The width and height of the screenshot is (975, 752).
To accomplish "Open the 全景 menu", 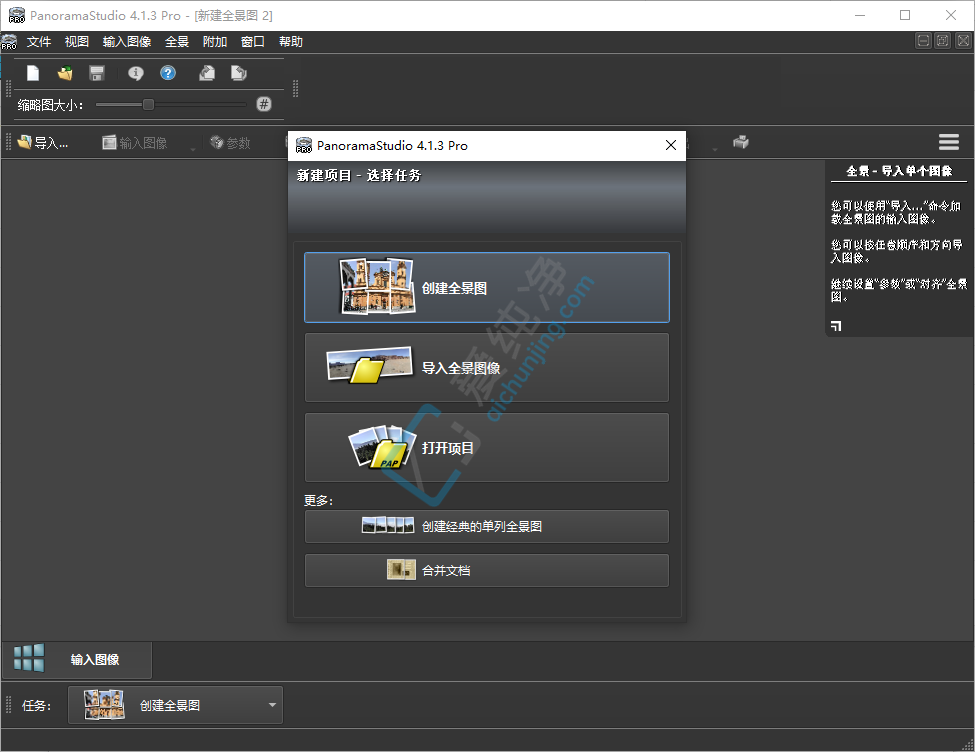I will tap(177, 42).
